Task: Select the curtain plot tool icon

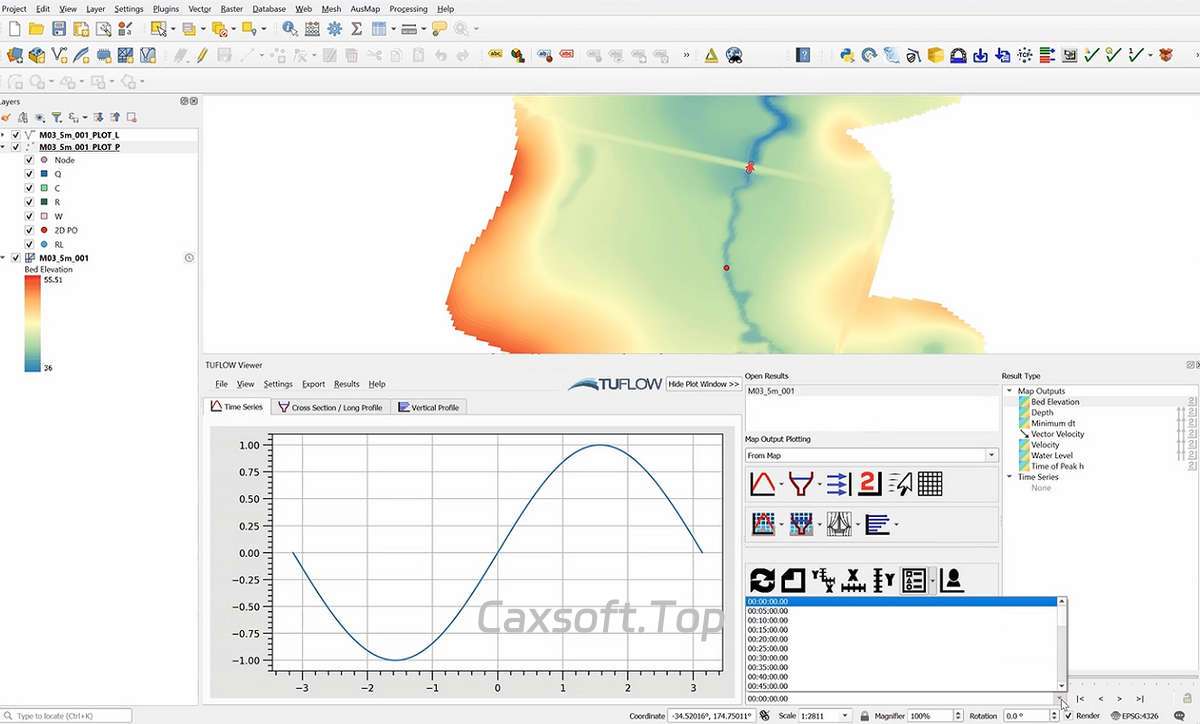Action: (837, 523)
